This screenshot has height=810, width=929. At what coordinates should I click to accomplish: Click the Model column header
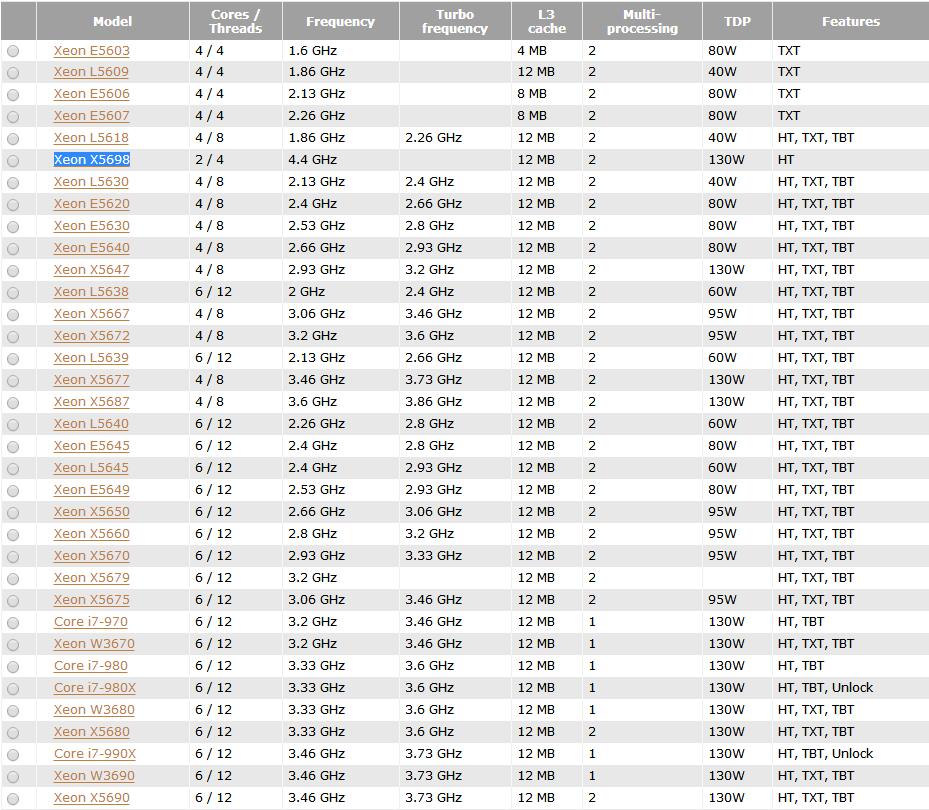point(113,21)
